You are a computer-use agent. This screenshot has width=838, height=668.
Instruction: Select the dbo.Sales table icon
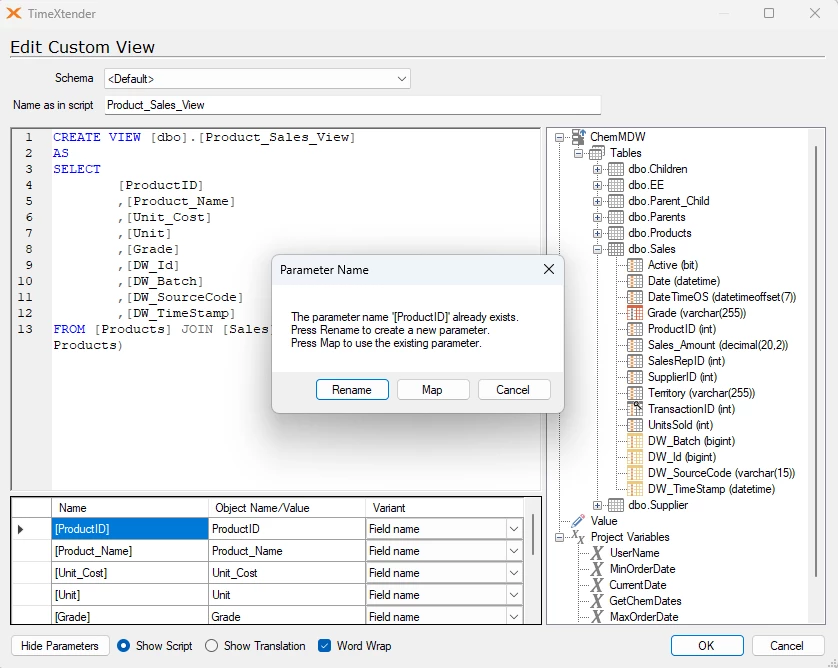[x=616, y=250]
